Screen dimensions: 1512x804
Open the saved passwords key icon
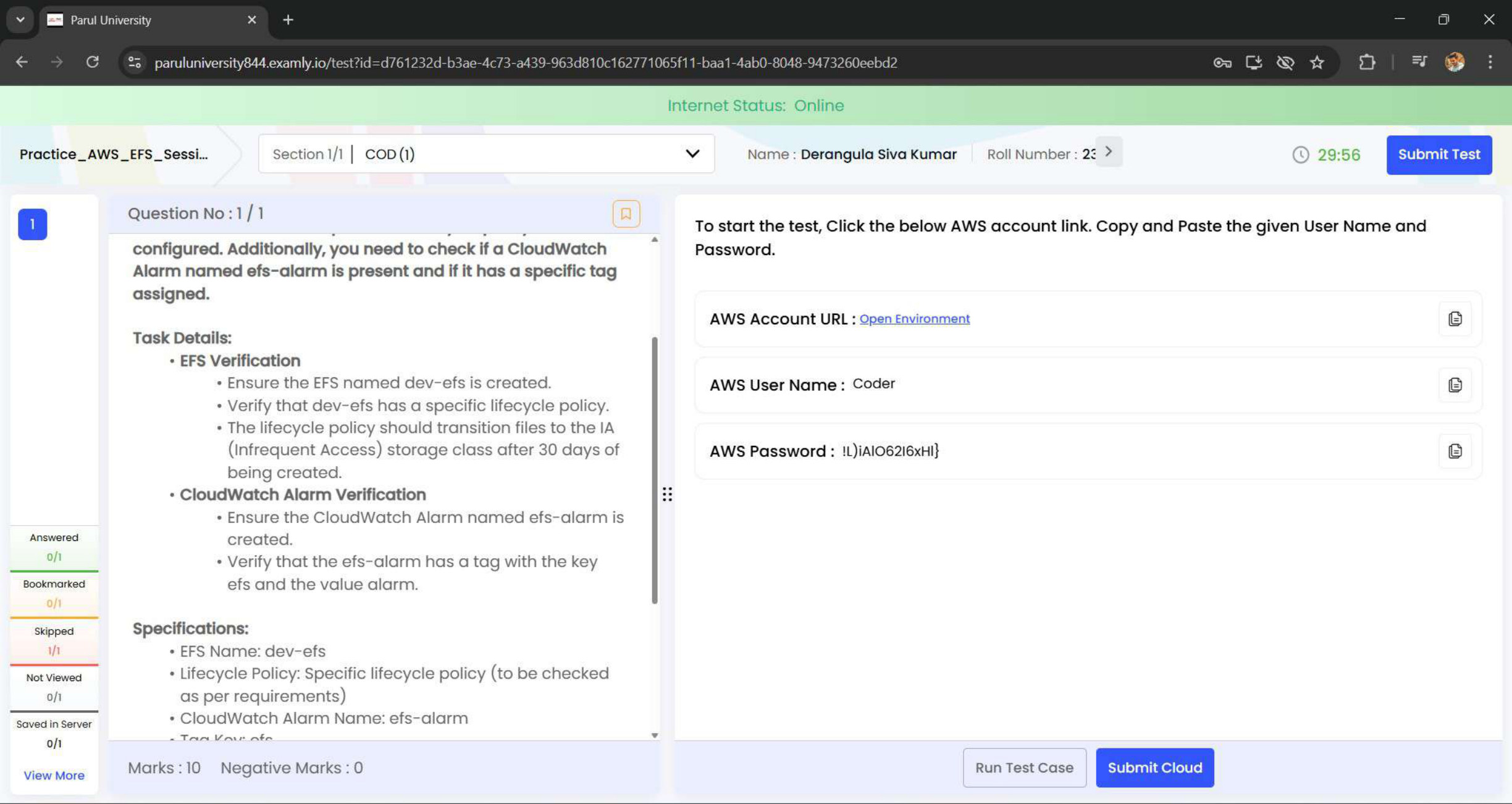1222,62
